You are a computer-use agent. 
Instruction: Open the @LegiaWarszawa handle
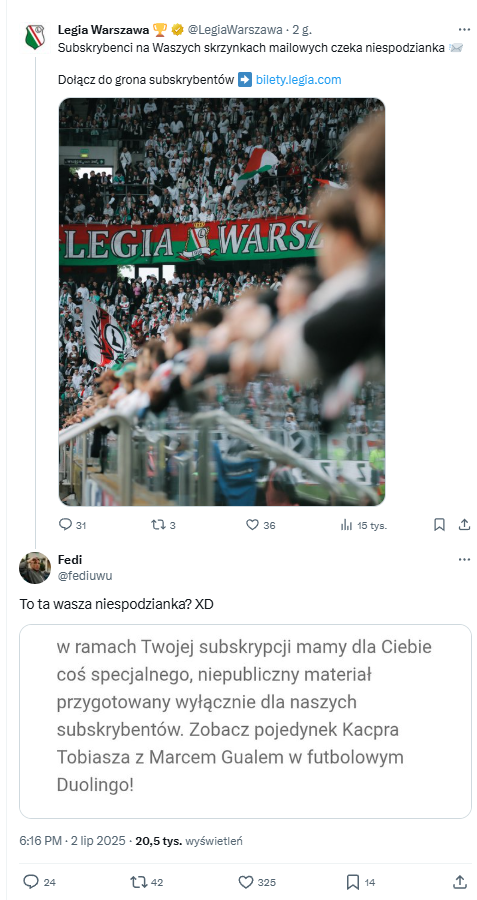(x=235, y=30)
